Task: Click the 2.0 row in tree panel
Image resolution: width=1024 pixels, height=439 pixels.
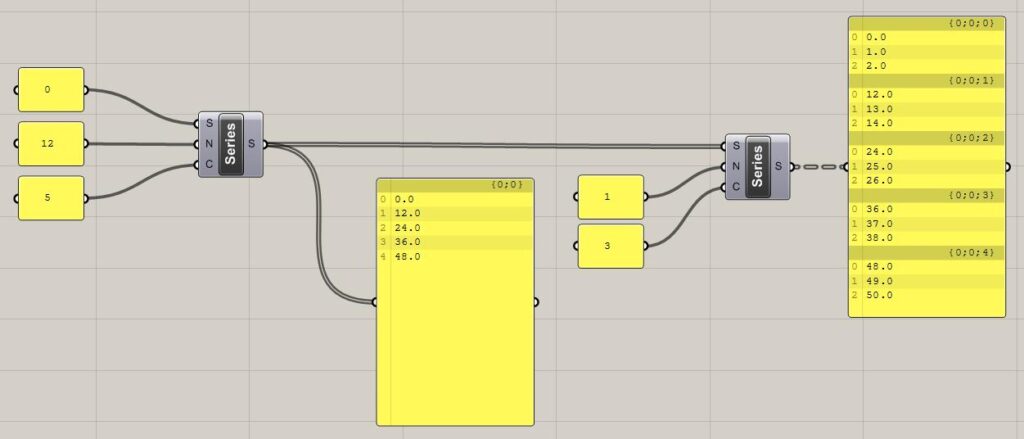Action: (x=927, y=66)
